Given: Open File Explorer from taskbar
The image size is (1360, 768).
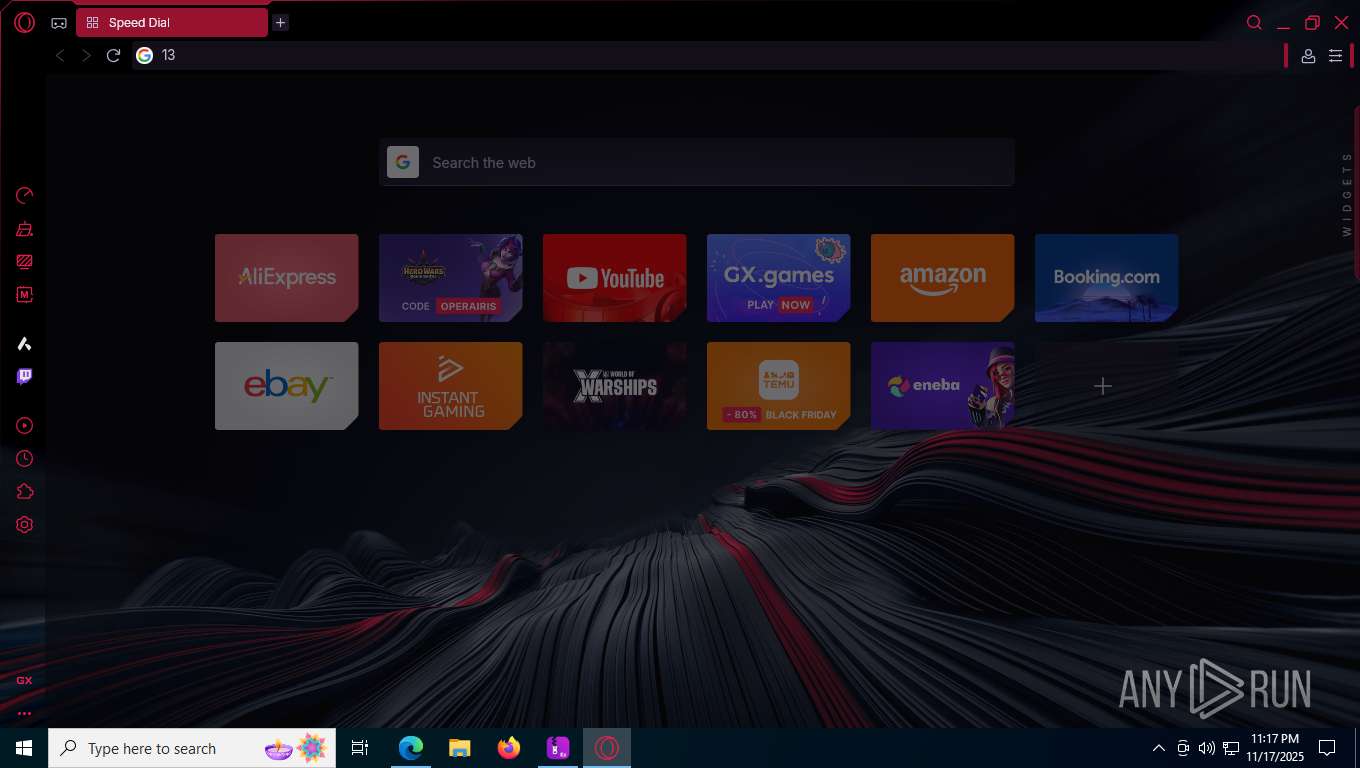Looking at the screenshot, I should [459, 748].
